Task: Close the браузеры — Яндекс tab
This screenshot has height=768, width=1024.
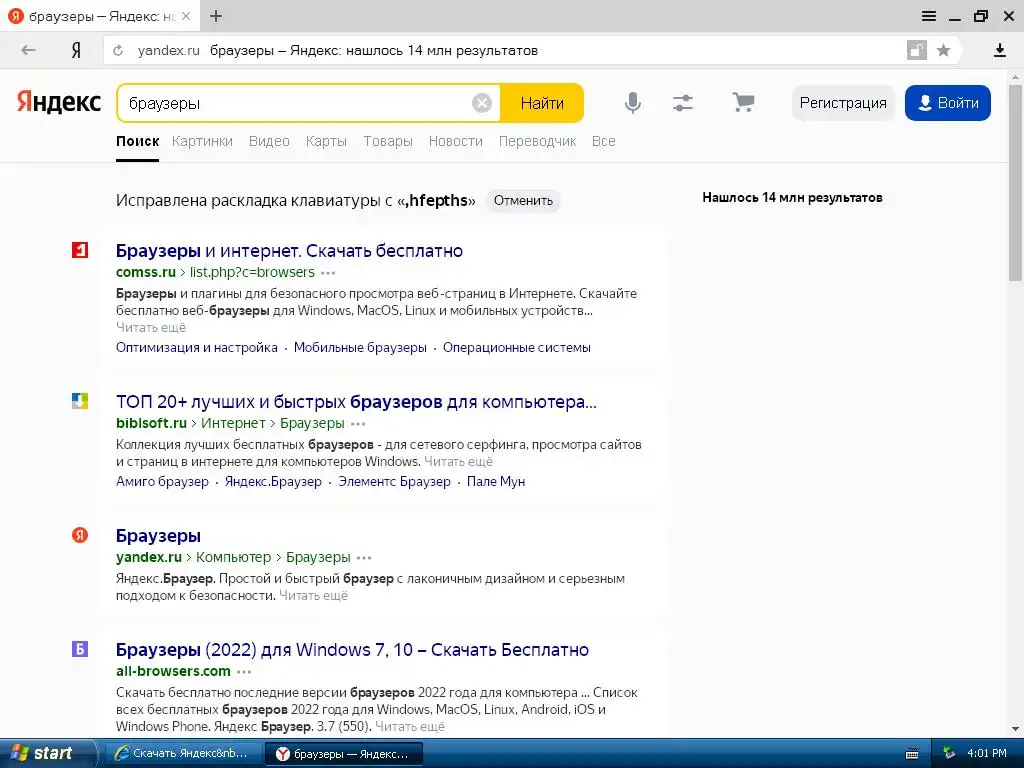Action: [x=185, y=16]
